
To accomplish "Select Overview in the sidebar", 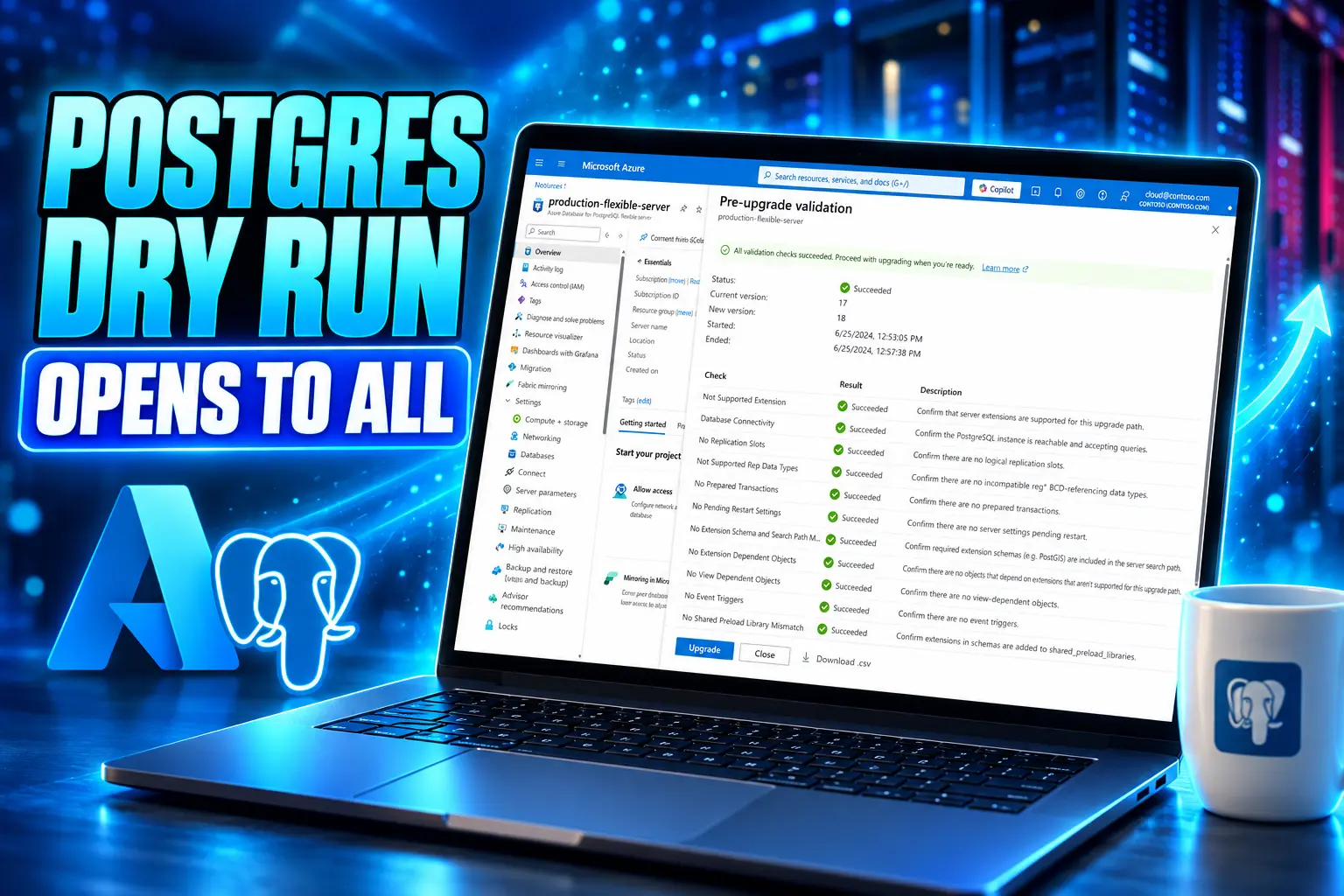I will click(x=570, y=253).
